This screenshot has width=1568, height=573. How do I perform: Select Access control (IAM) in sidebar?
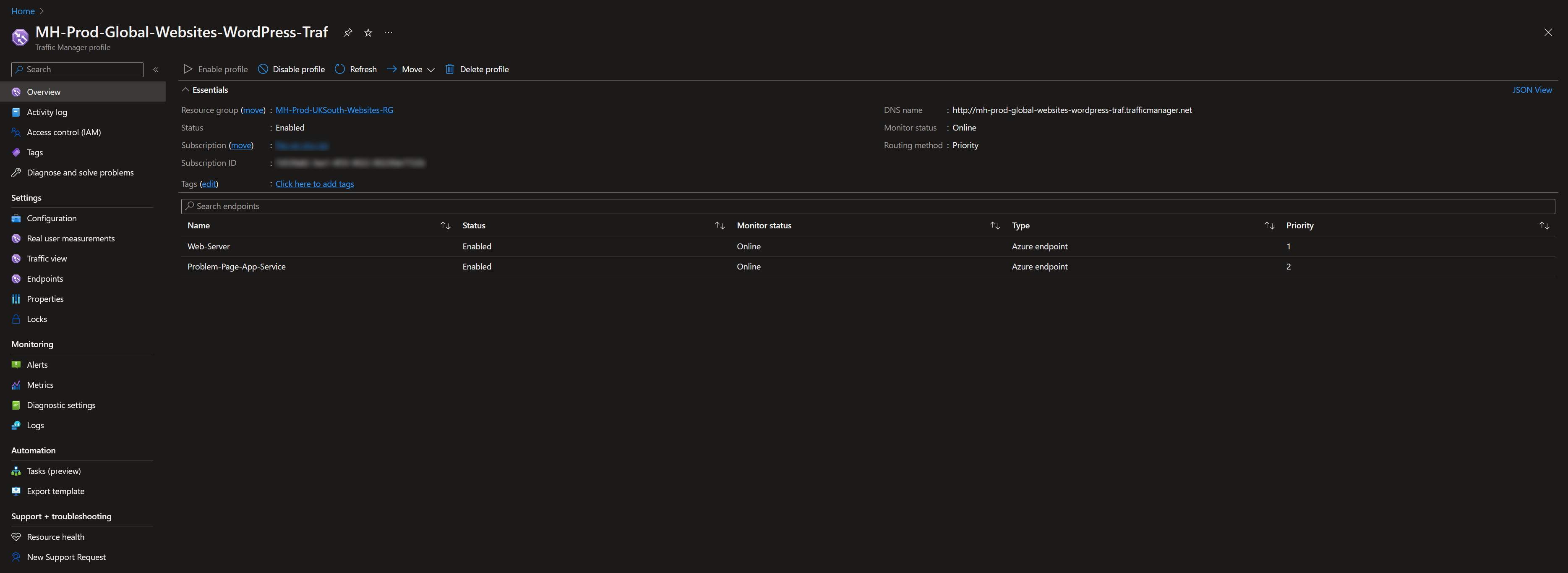[64, 132]
